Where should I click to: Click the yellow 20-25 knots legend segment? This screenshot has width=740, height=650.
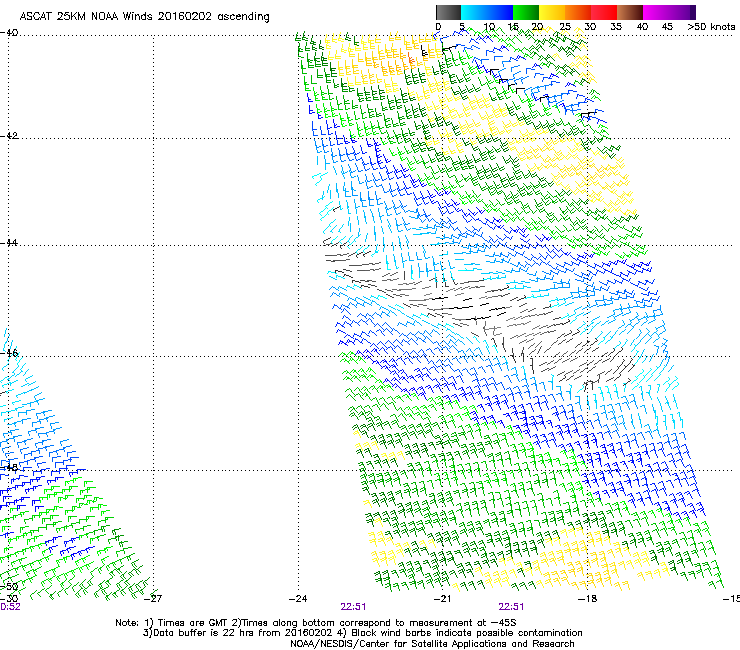click(552, 12)
